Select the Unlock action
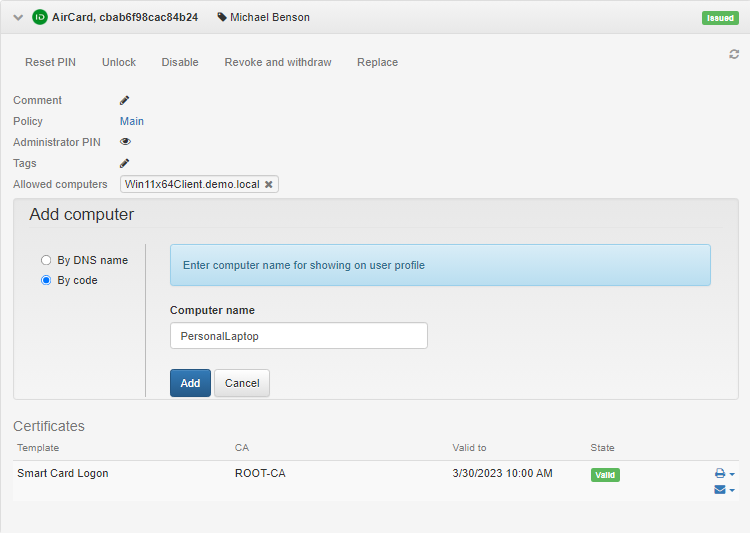750x533 pixels. click(x=119, y=62)
